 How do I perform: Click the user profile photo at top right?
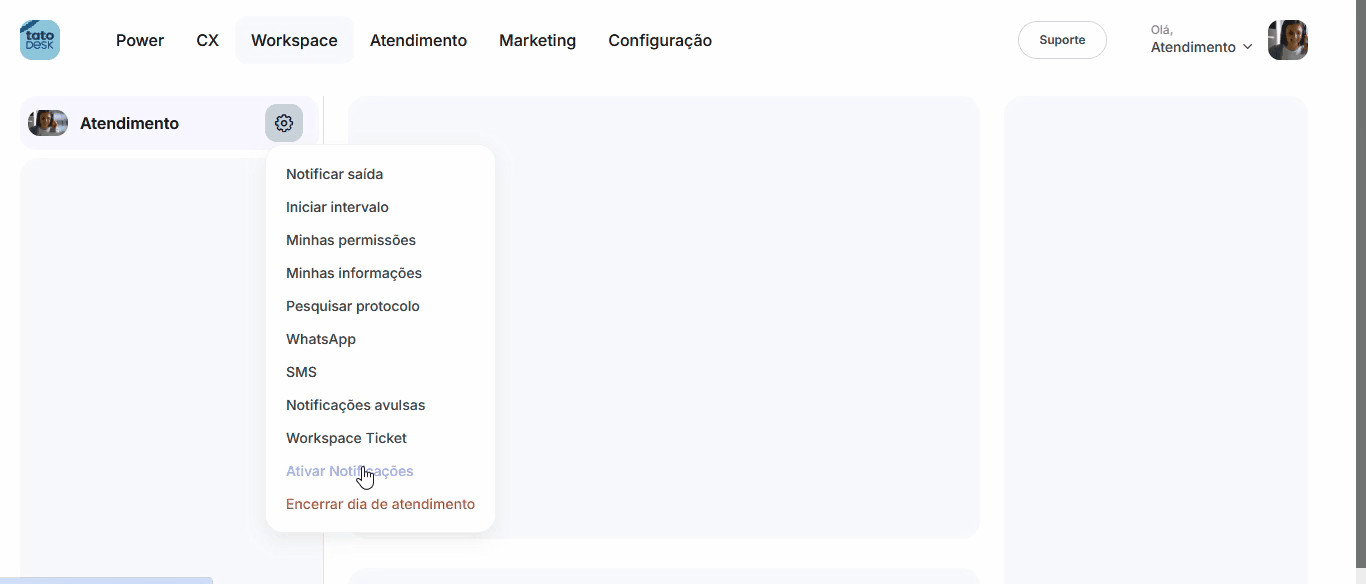tap(1287, 40)
